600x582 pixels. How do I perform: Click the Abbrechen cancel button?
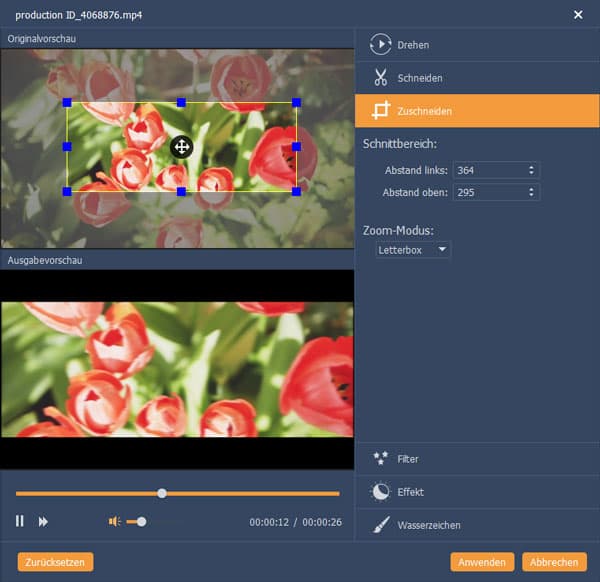pyautogui.click(x=554, y=562)
